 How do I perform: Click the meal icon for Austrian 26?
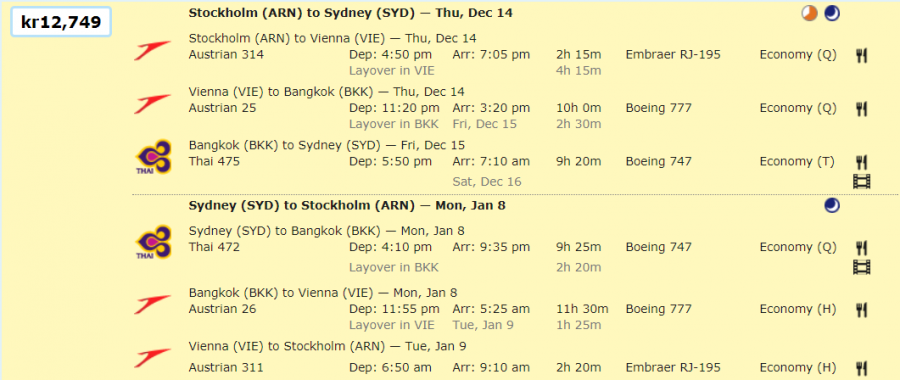[861, 310]
